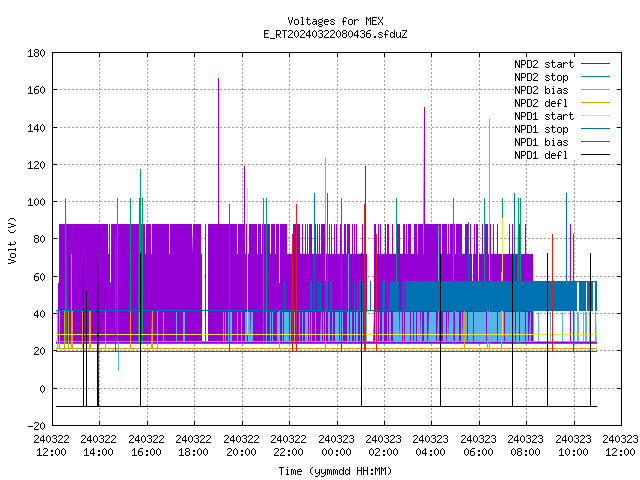Select the filename E_RT20240322080436.sfduZ
The image size is (640, 480).
coord(335,34)
